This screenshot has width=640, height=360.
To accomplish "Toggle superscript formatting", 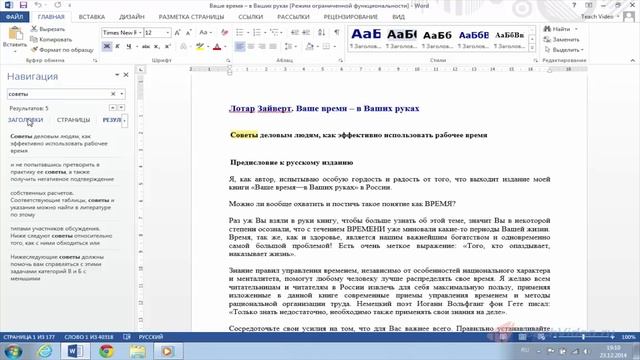I will pyautogui.click(x=167, y=47).
